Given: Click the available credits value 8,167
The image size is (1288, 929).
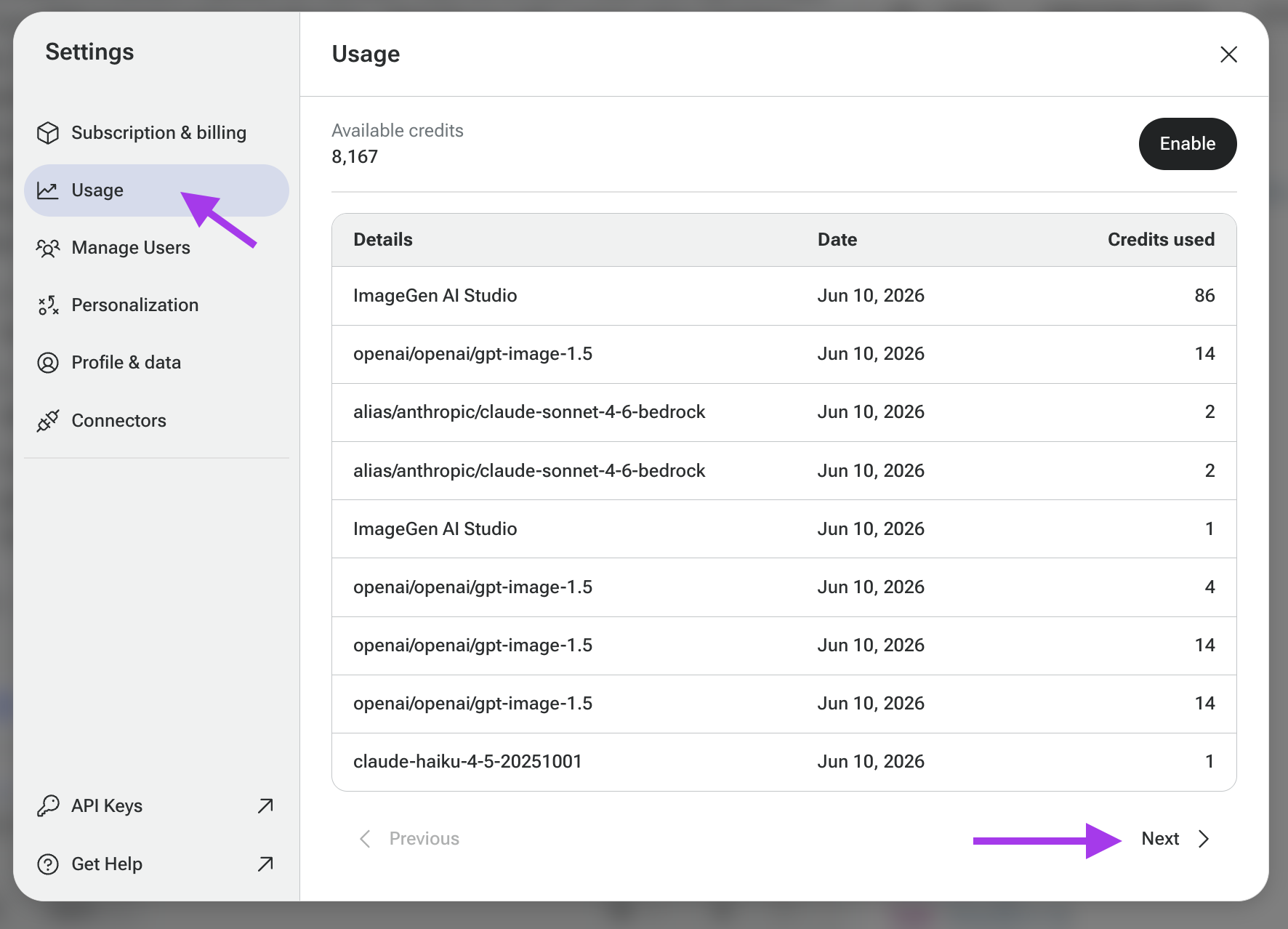Looking at the screenshot, I should pos(355,157).
